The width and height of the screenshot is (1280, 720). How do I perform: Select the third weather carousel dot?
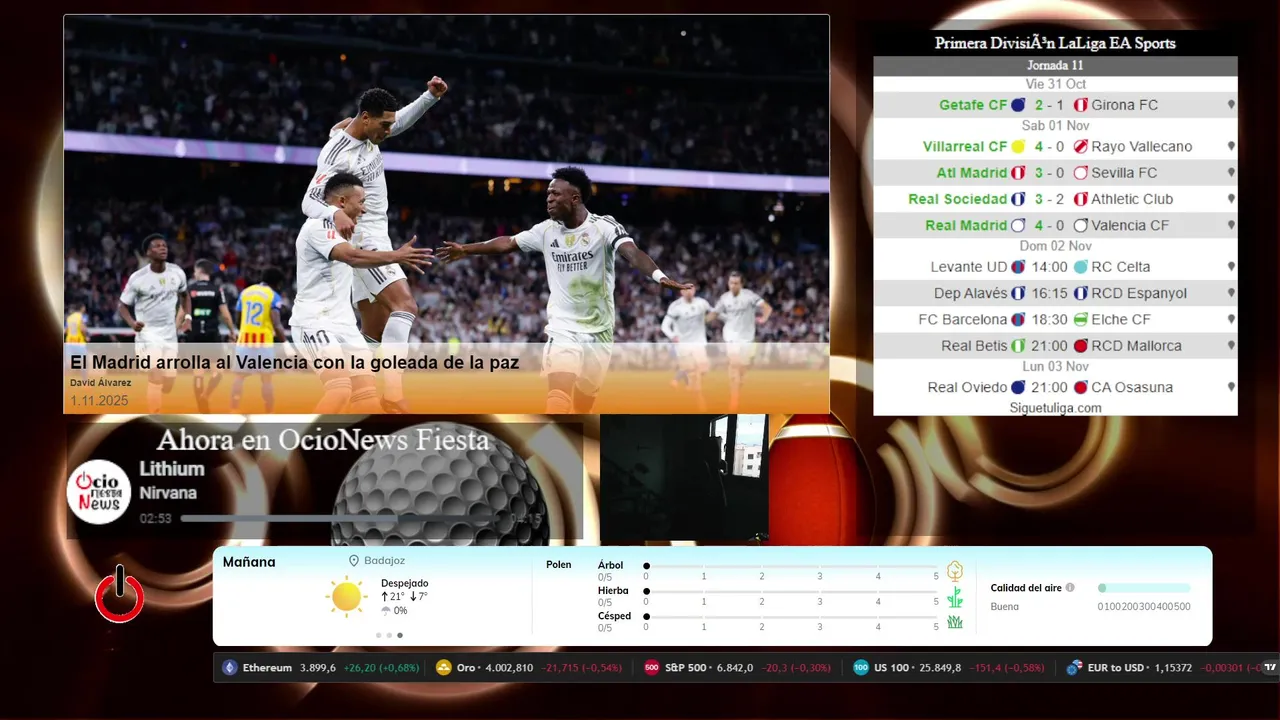(400, 635)
